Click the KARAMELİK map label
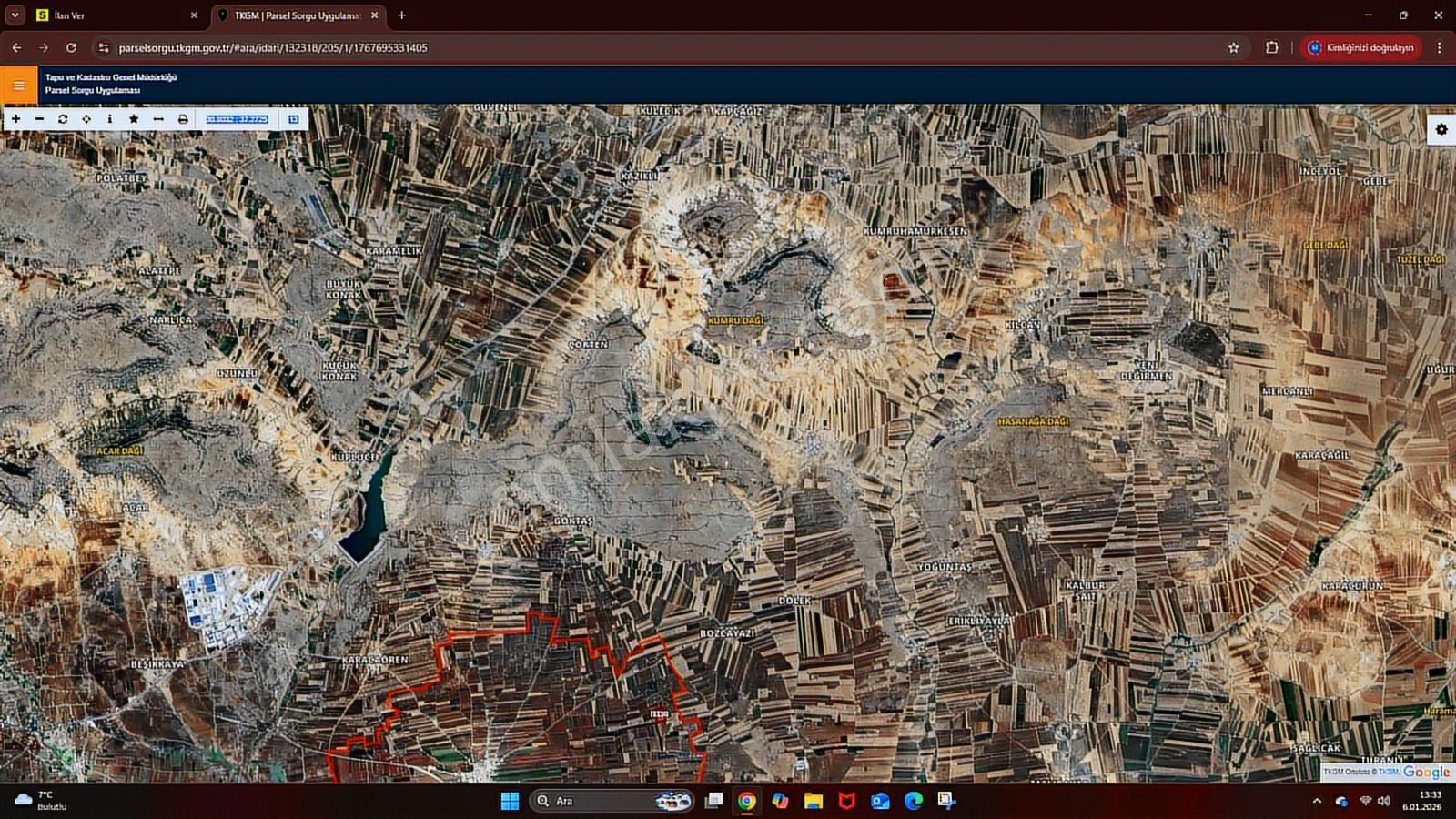The height and width of the screenshot is (819, 1456). [x=394, y=250]
